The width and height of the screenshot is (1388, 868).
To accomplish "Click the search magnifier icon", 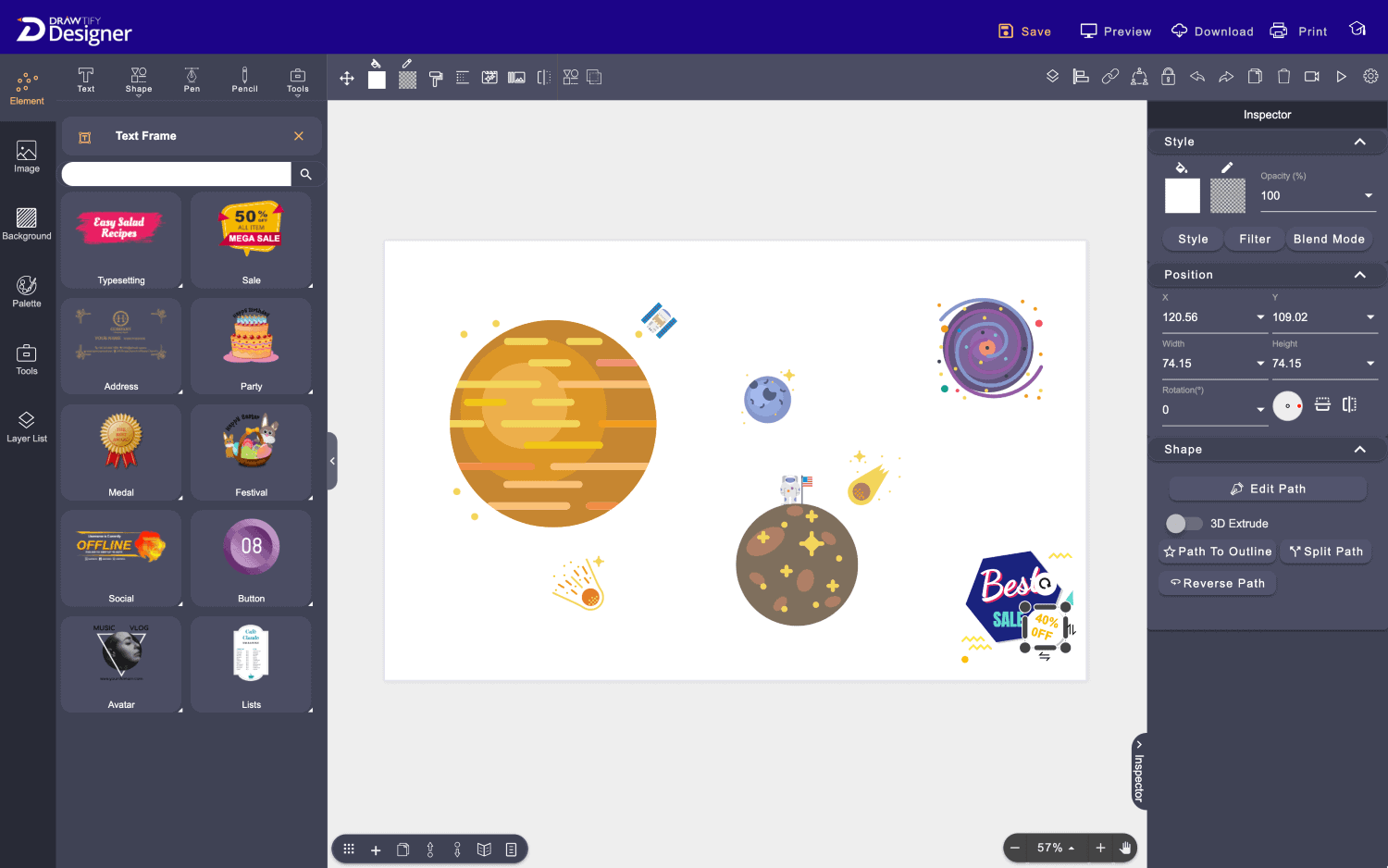I will [306, 174].
